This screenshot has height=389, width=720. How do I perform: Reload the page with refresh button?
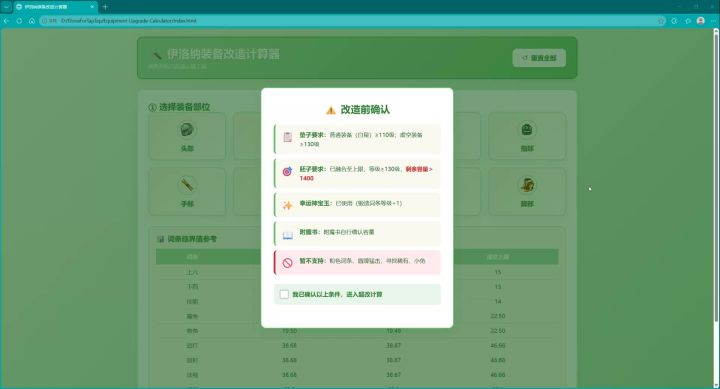pos(19,21)
